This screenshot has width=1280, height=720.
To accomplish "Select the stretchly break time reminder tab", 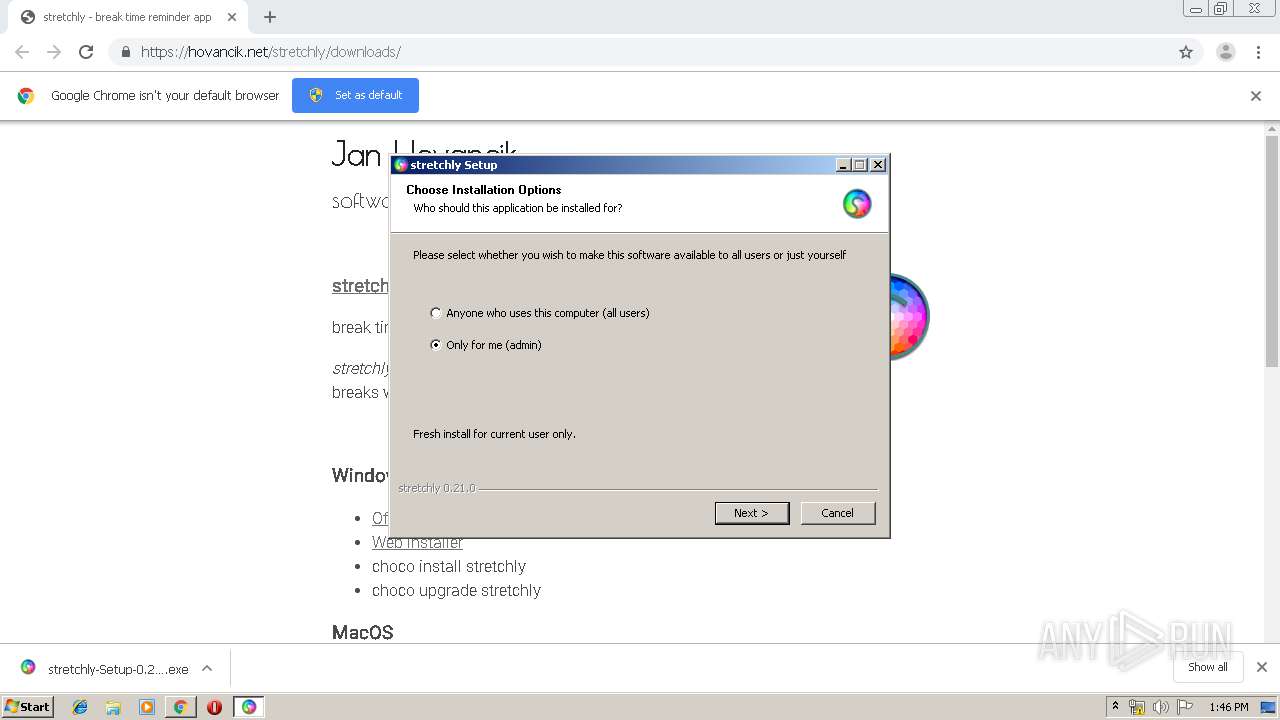I will coord(127,17).
